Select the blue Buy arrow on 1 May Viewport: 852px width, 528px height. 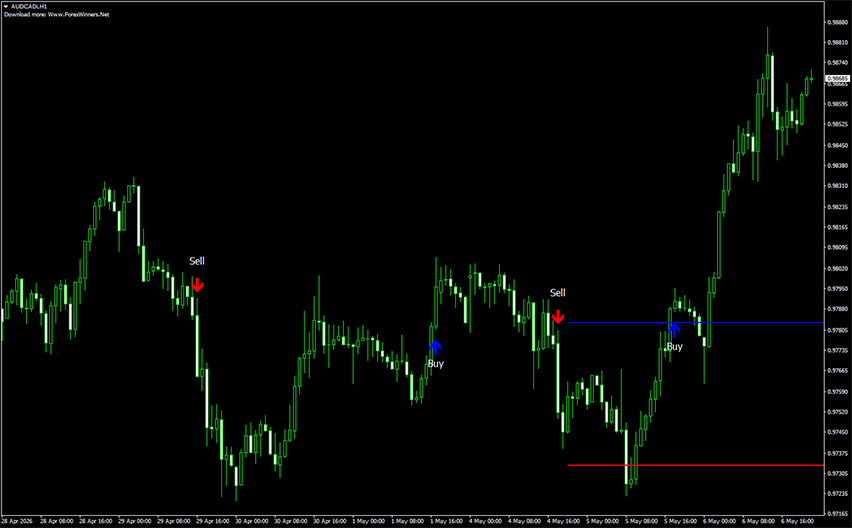pos(435,347)
